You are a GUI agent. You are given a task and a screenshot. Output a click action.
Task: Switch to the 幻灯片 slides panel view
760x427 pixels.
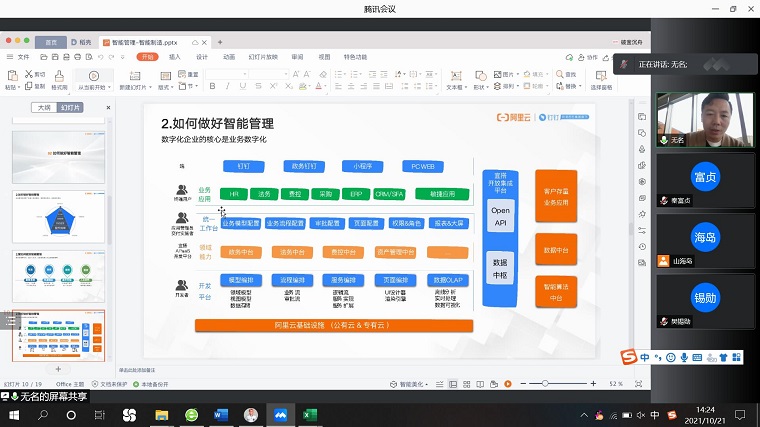tap(69, 107)
